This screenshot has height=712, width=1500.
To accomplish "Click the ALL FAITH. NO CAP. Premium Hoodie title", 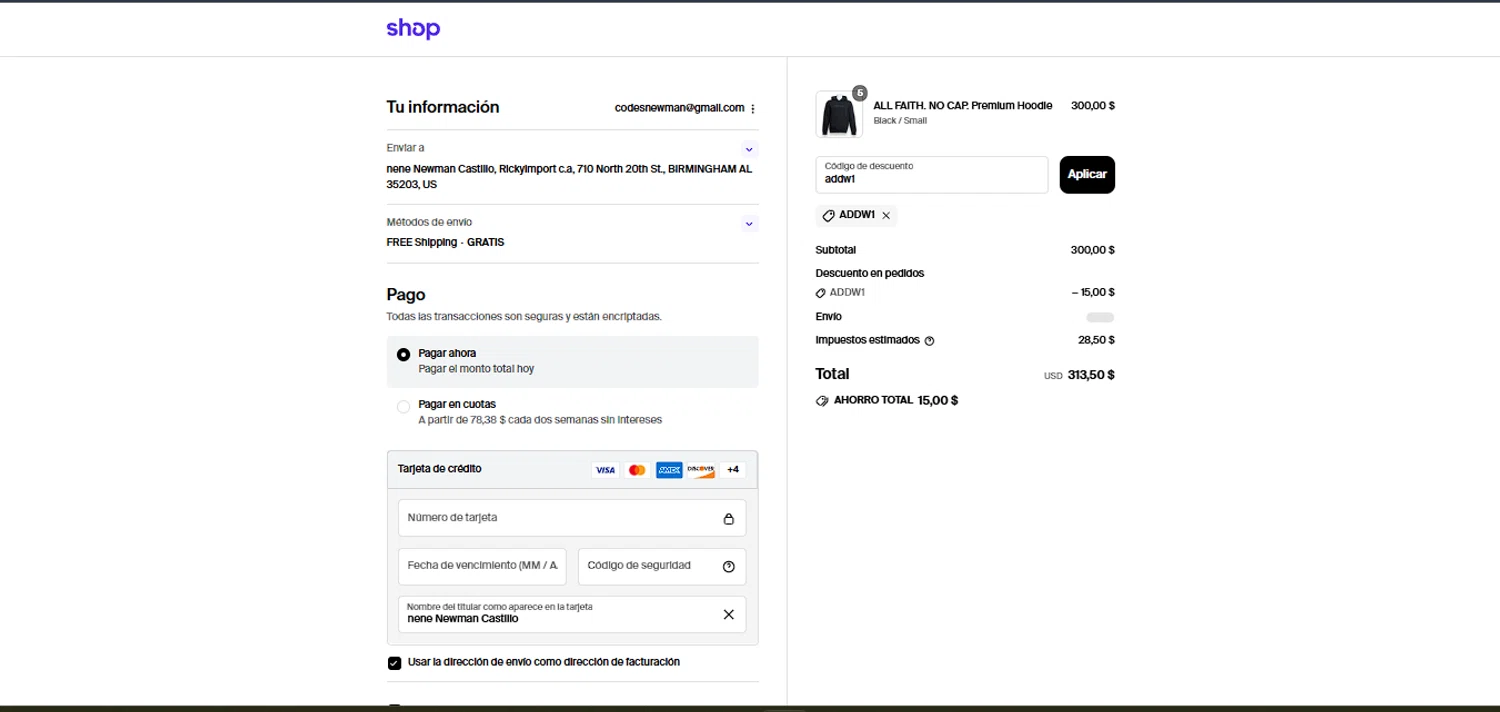I will click(963, 105).
